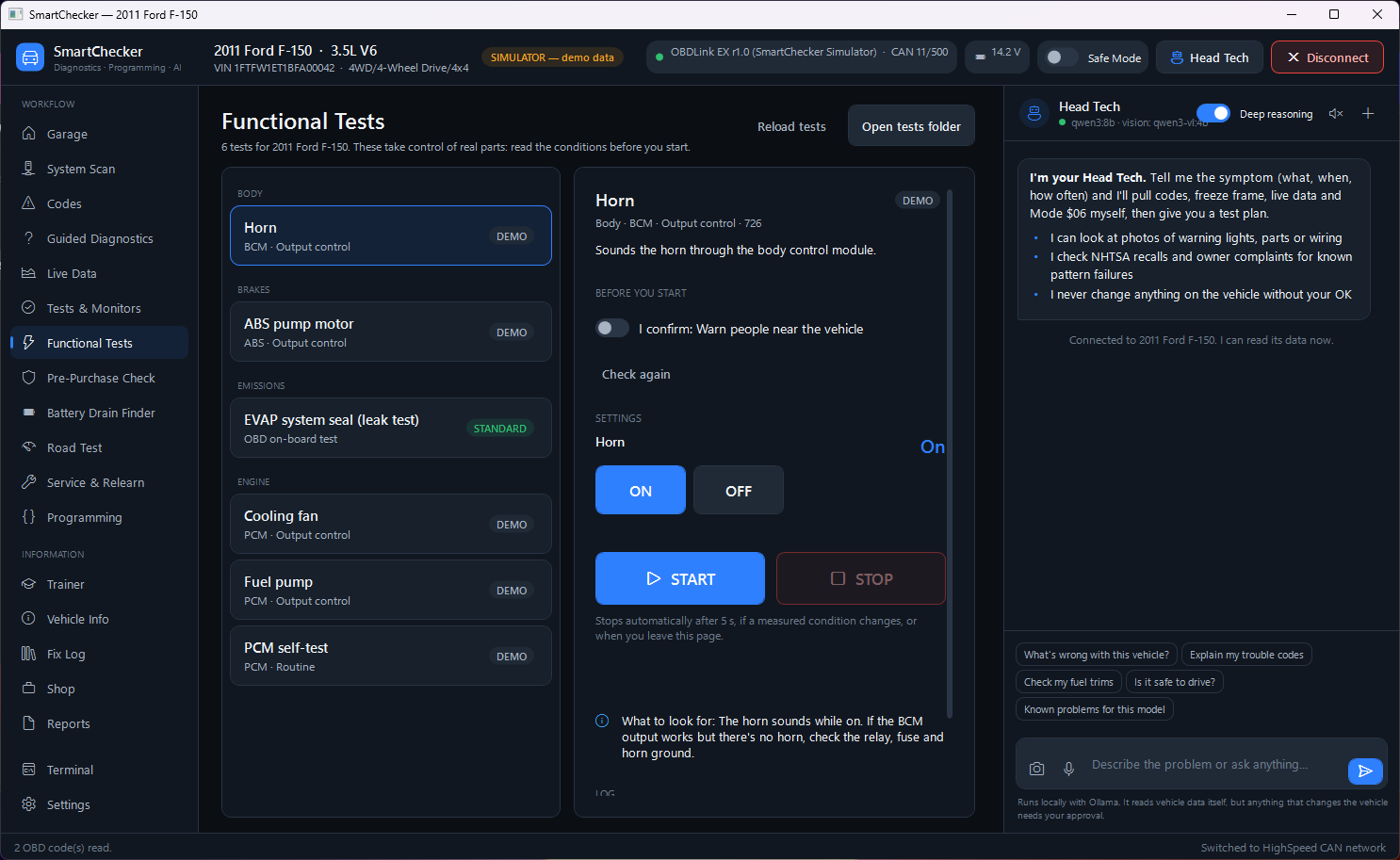Open Service & Relearn wrench icon
This screenshot has height=860, width=1400.
(x=29, y=482)
